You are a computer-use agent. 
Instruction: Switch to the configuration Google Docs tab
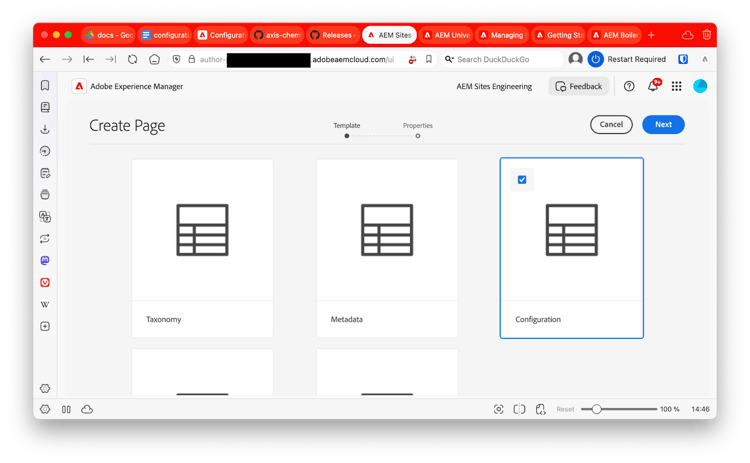[165, 35]
